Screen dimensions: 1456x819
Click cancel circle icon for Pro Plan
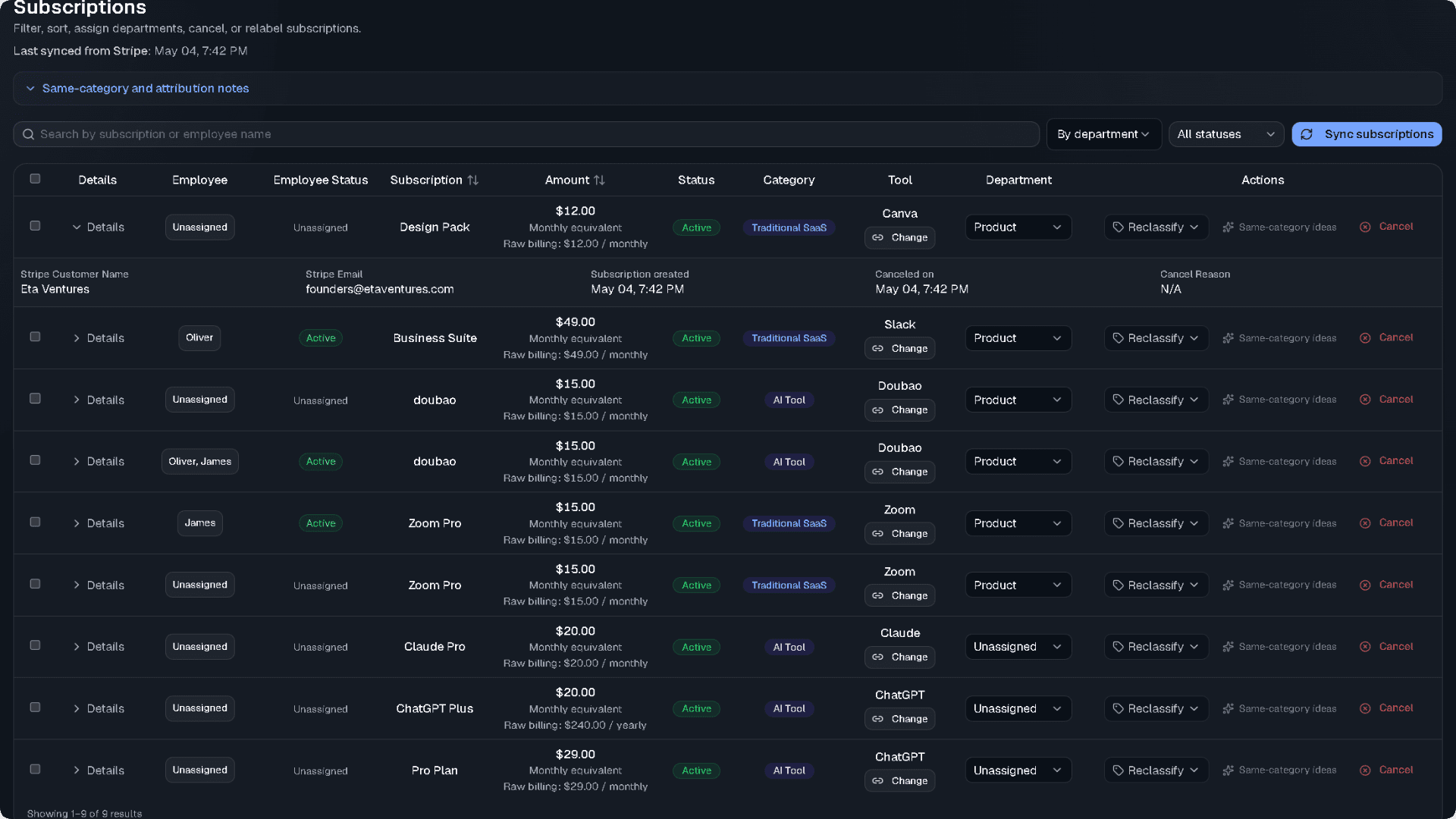click(1365, 770)
